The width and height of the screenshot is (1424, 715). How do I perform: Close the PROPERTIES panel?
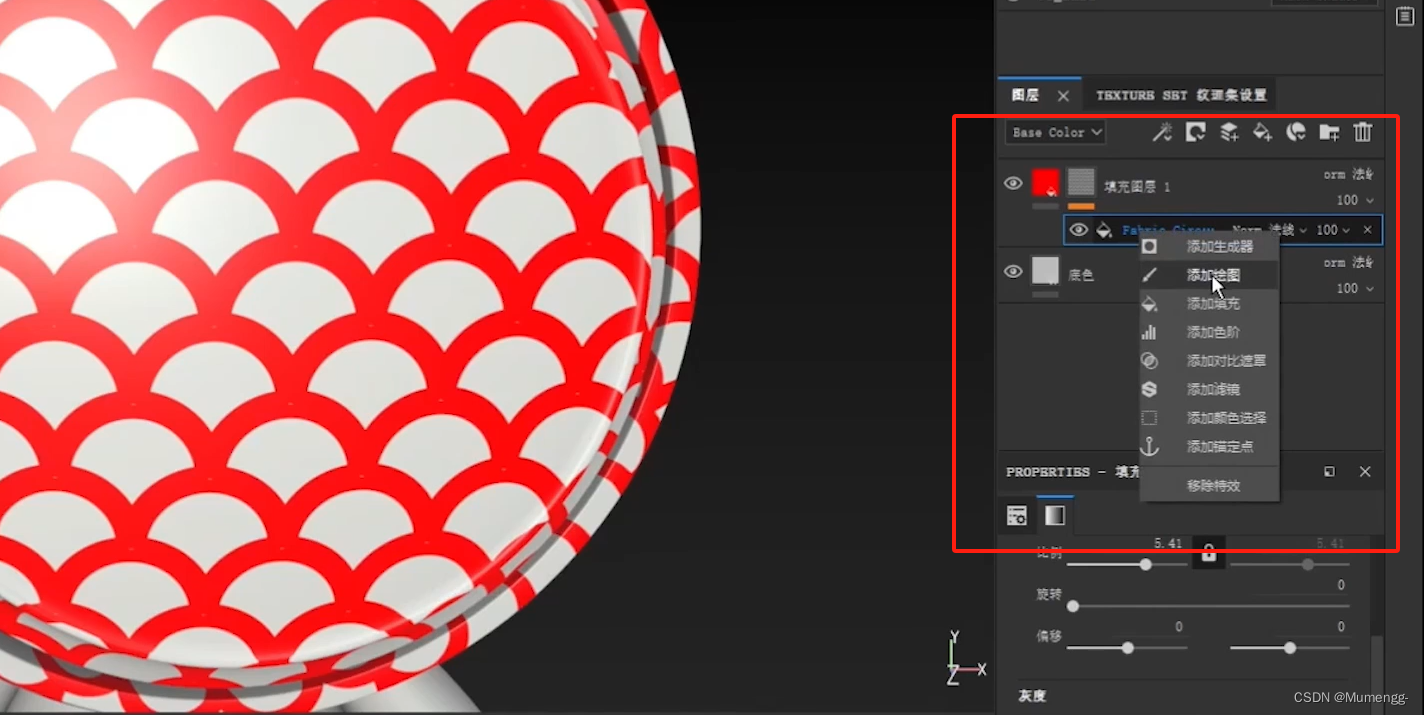1365,472
